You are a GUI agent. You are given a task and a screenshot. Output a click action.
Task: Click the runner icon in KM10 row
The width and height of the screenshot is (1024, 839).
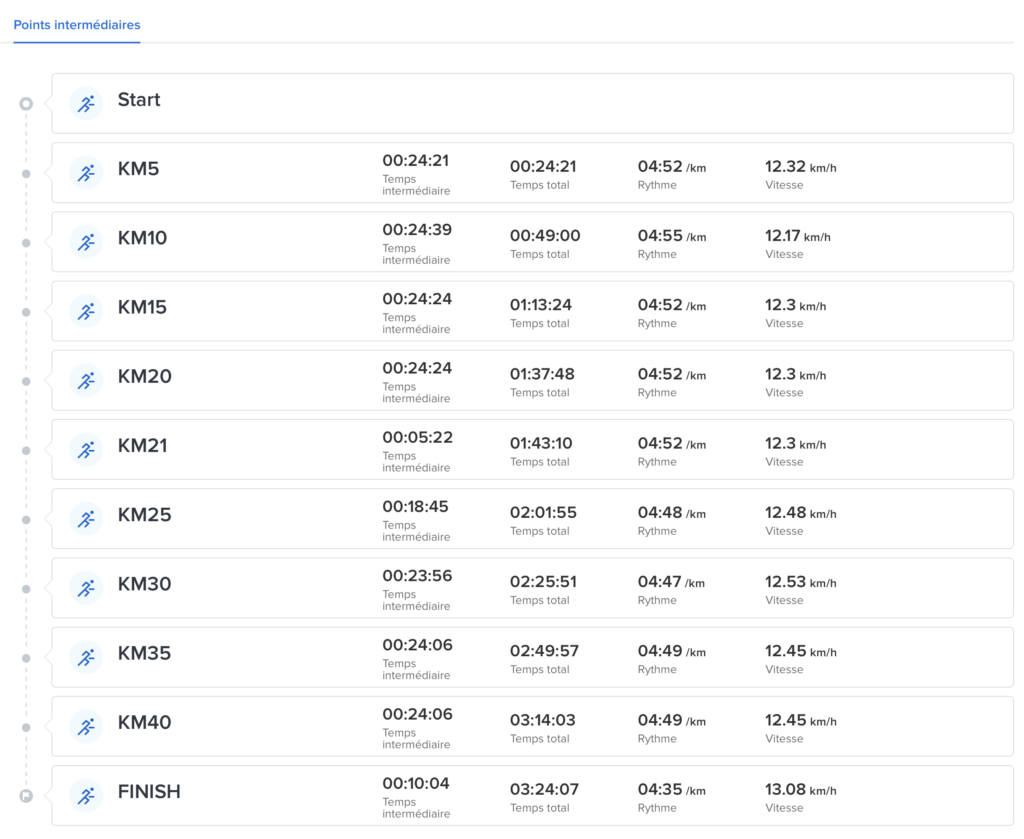pos(86,242)
